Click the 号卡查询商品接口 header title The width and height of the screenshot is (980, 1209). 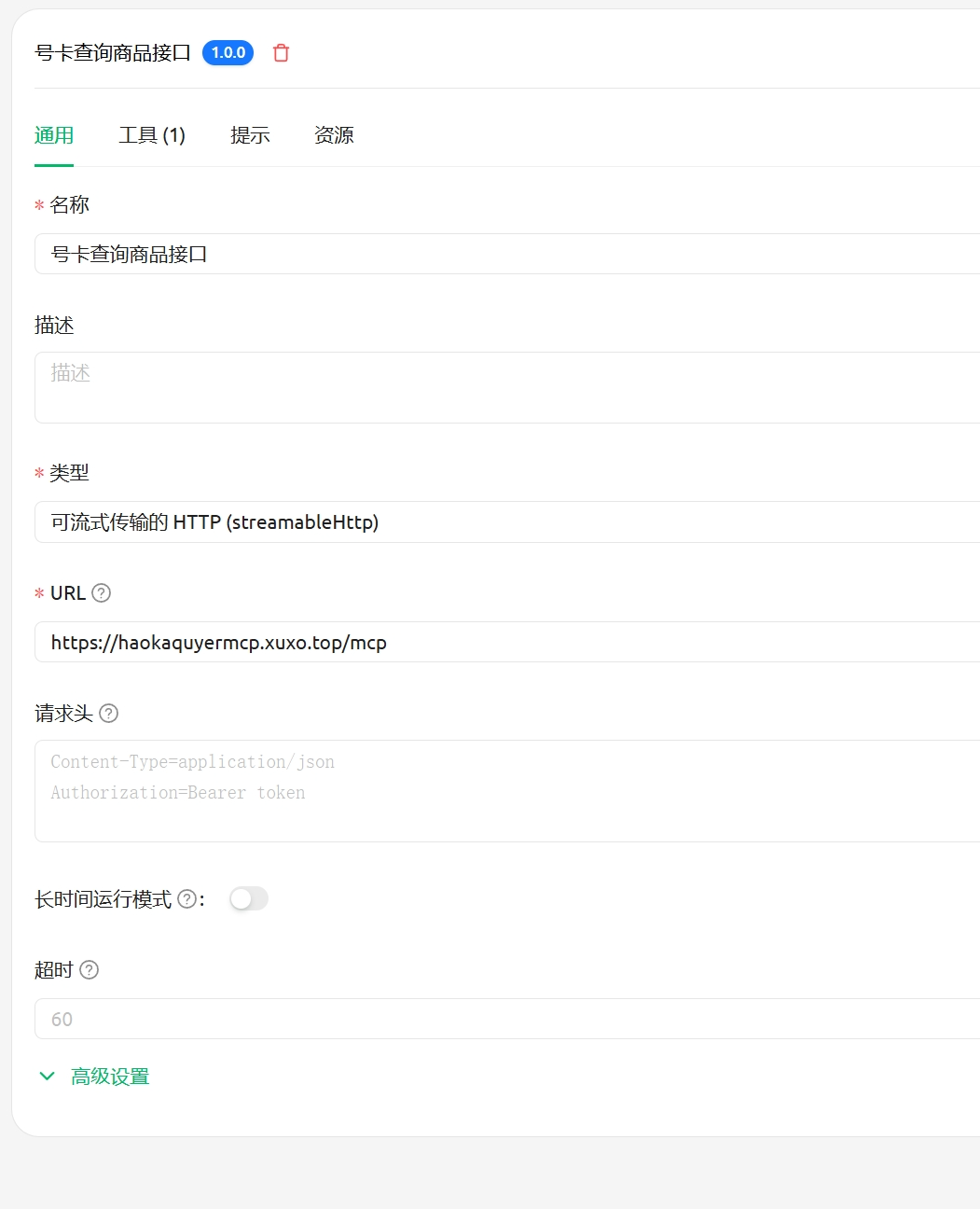tap(113, 53)
